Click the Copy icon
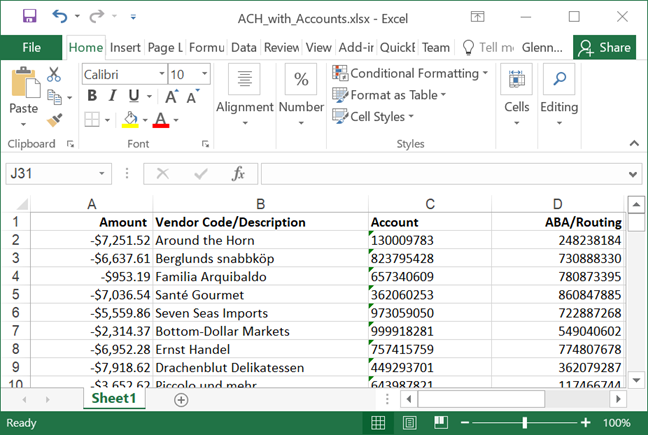The image size is (648, 435). pyautogui.click(x=54, y=97)
